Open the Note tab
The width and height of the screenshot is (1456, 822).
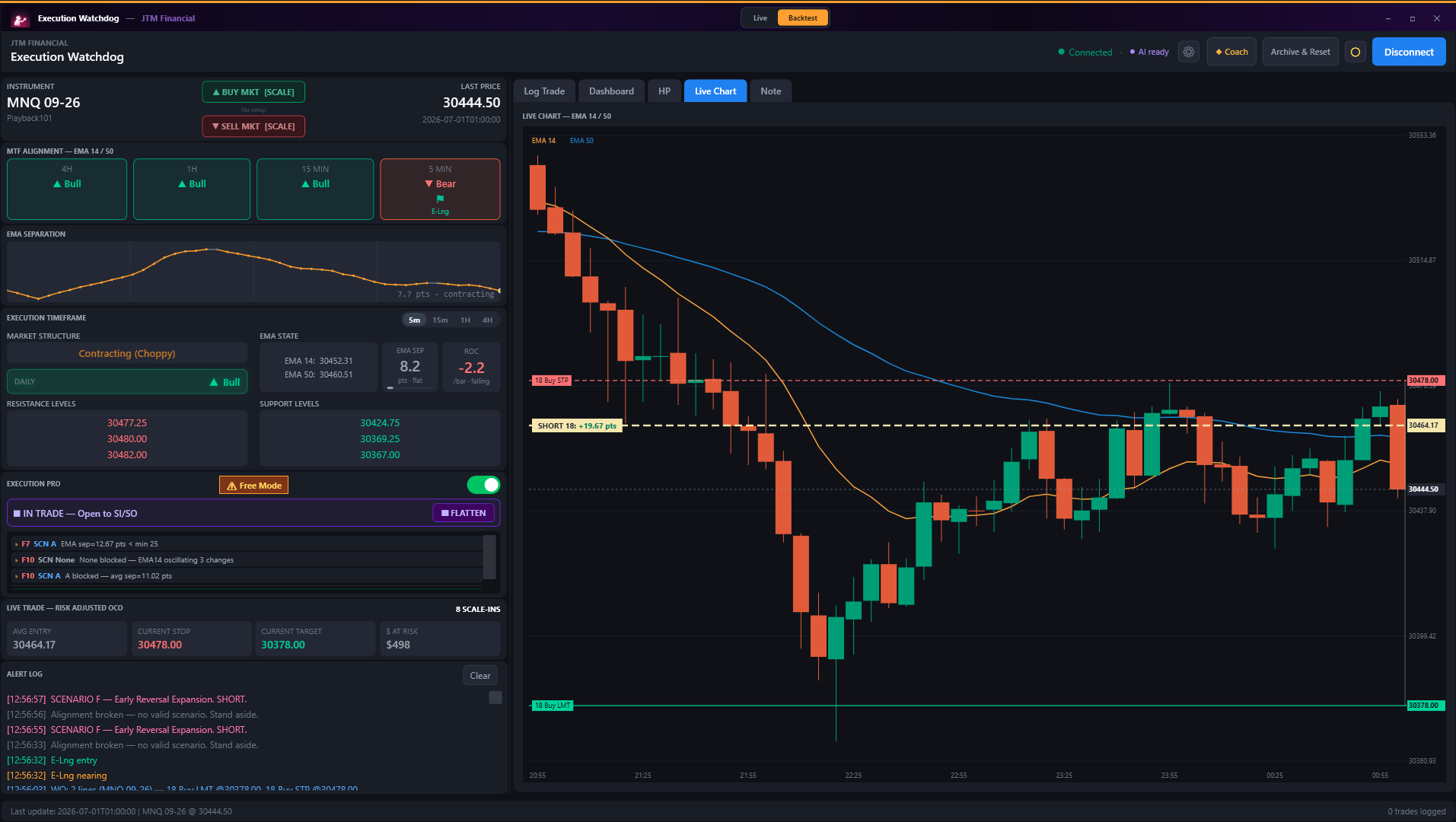[x=771, y=91]
